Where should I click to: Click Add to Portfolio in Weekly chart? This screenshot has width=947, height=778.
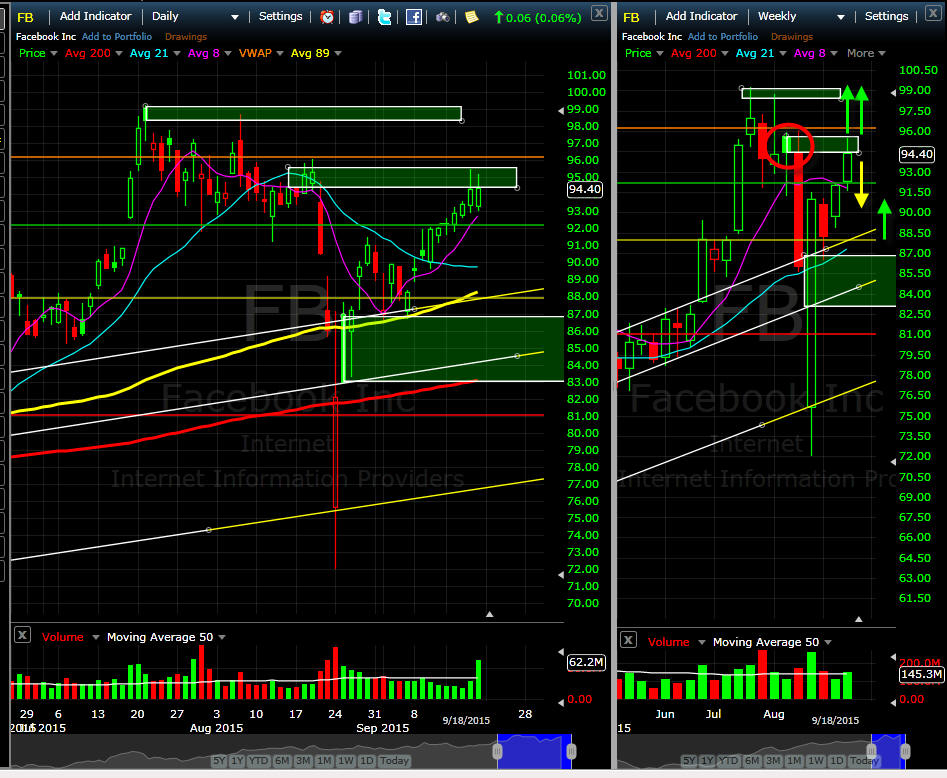pos(722,37)
